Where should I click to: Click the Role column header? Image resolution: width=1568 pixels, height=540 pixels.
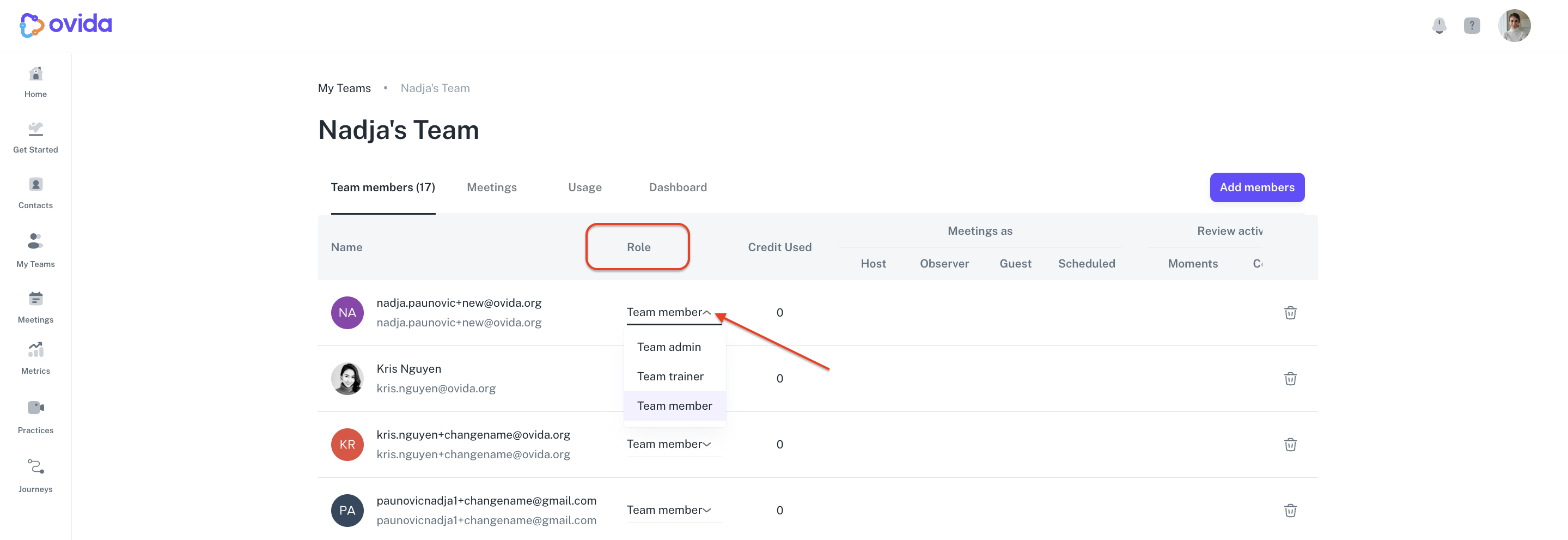(x=638, y=247)
